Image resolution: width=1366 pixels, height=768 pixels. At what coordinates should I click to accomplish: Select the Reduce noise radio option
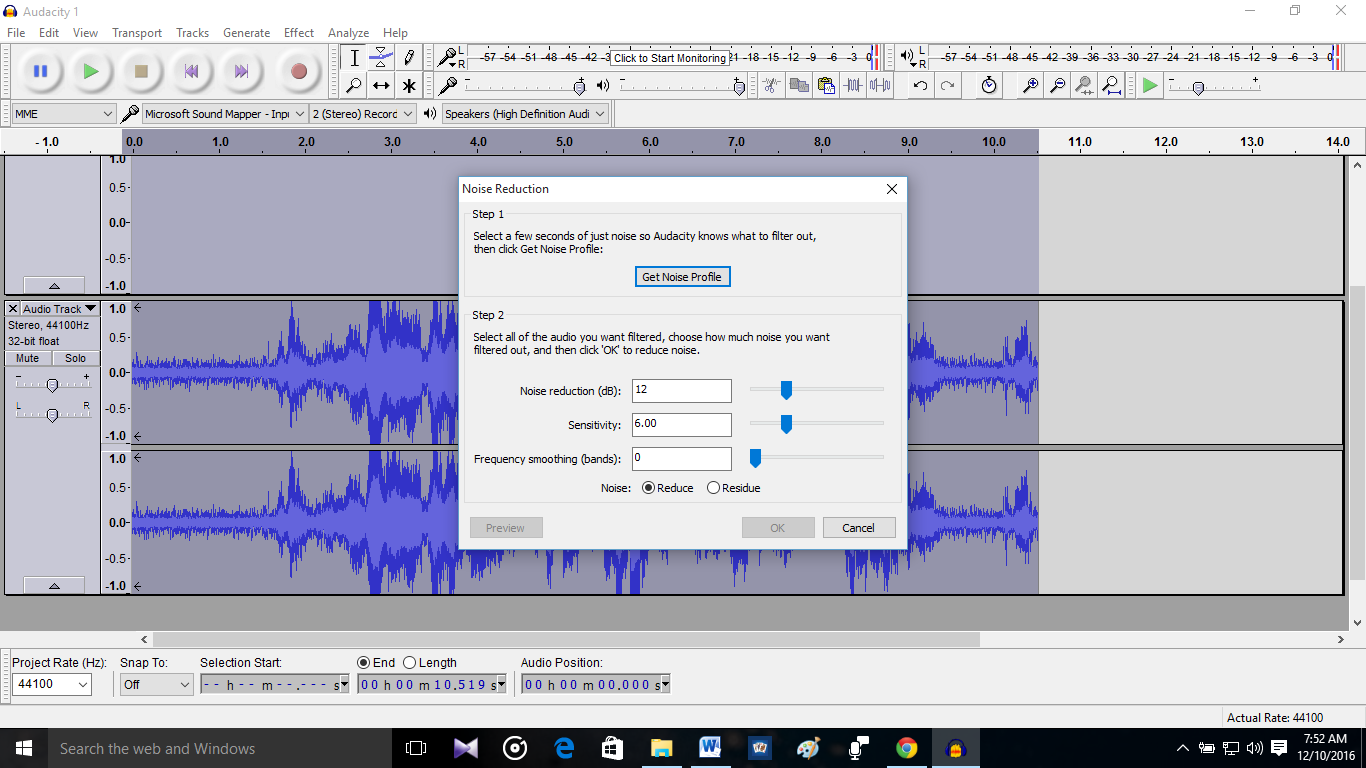coord(648,488)
